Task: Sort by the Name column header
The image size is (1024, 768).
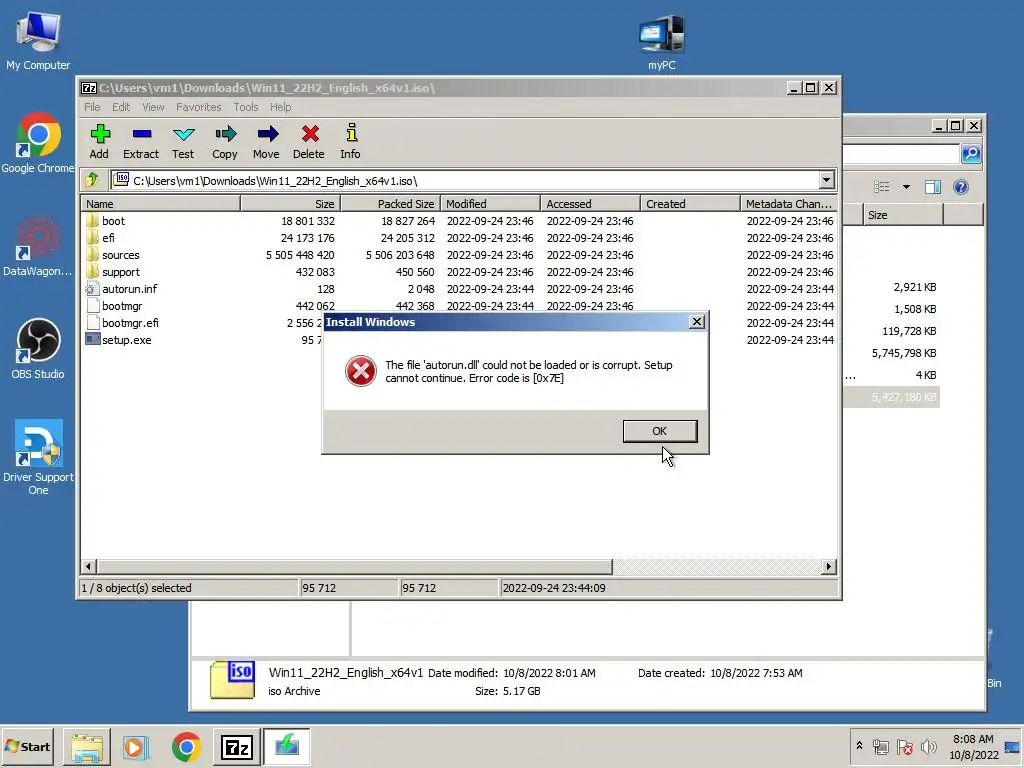Action: coord(161,204)
